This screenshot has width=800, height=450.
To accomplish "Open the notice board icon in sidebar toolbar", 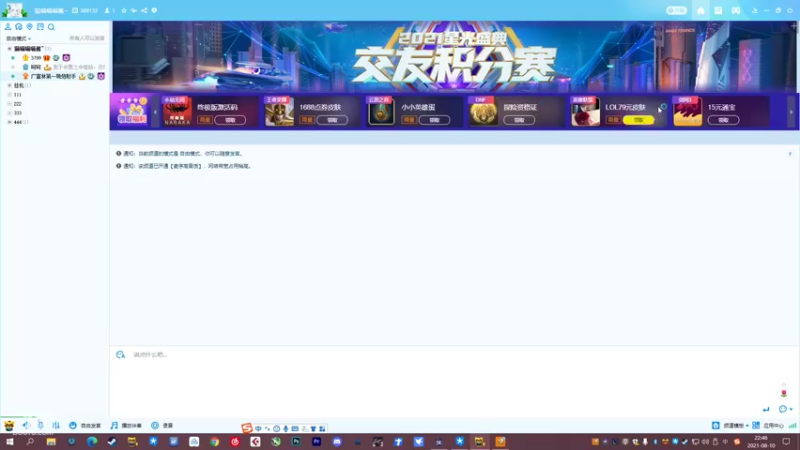I will [40, 27].
